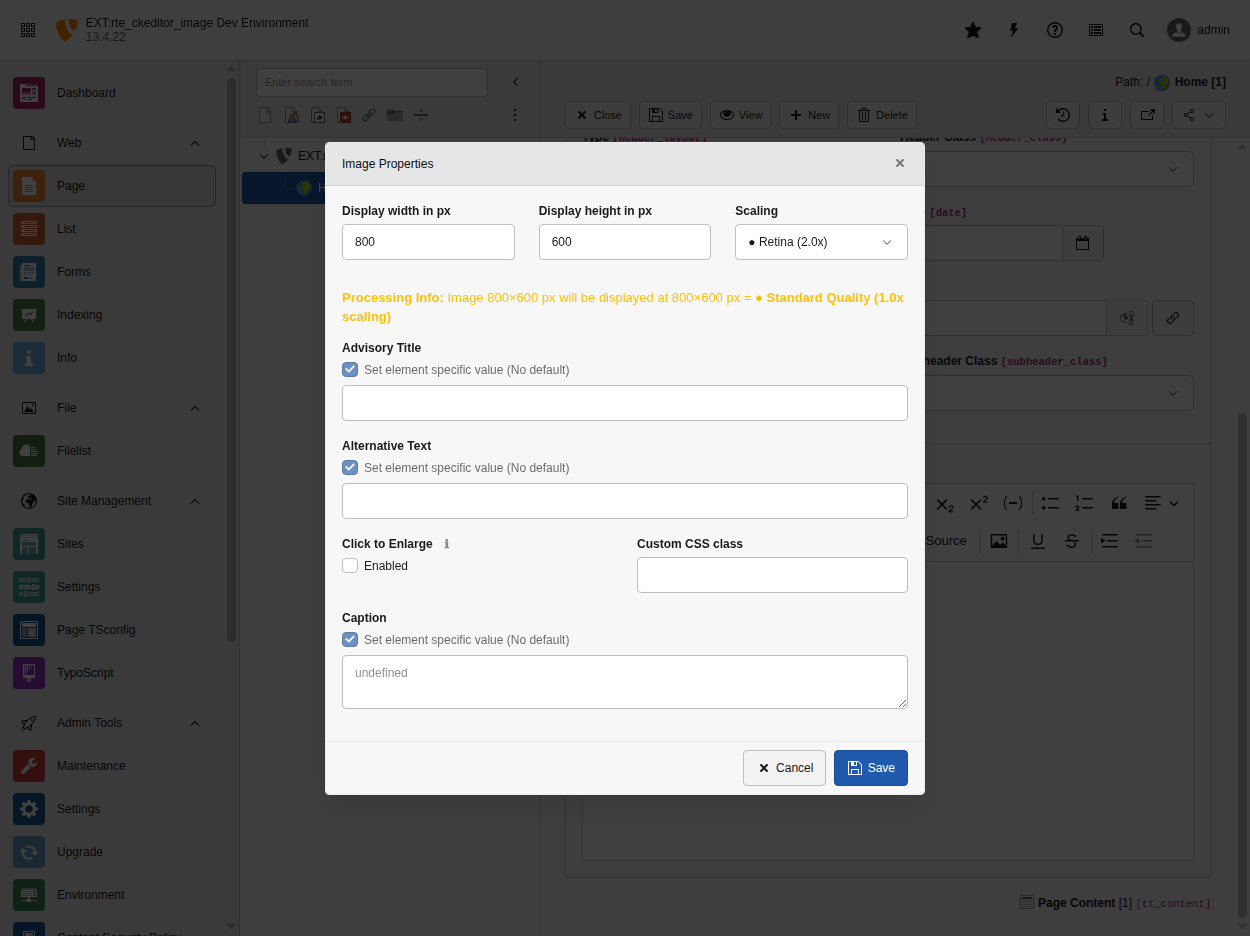
Task: Apply block quote formatting
Action: pyautogui.click(x=1119, y=503)
